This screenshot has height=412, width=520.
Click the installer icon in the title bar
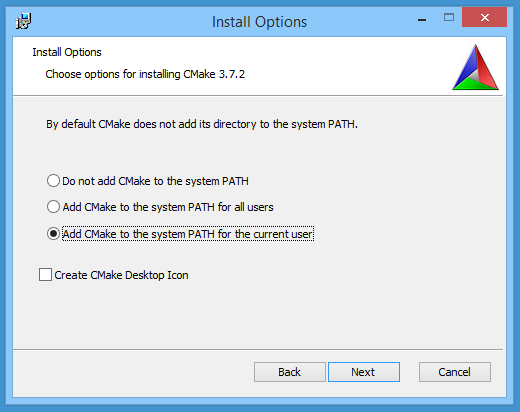pyautogui.click(x=23, y=21)
